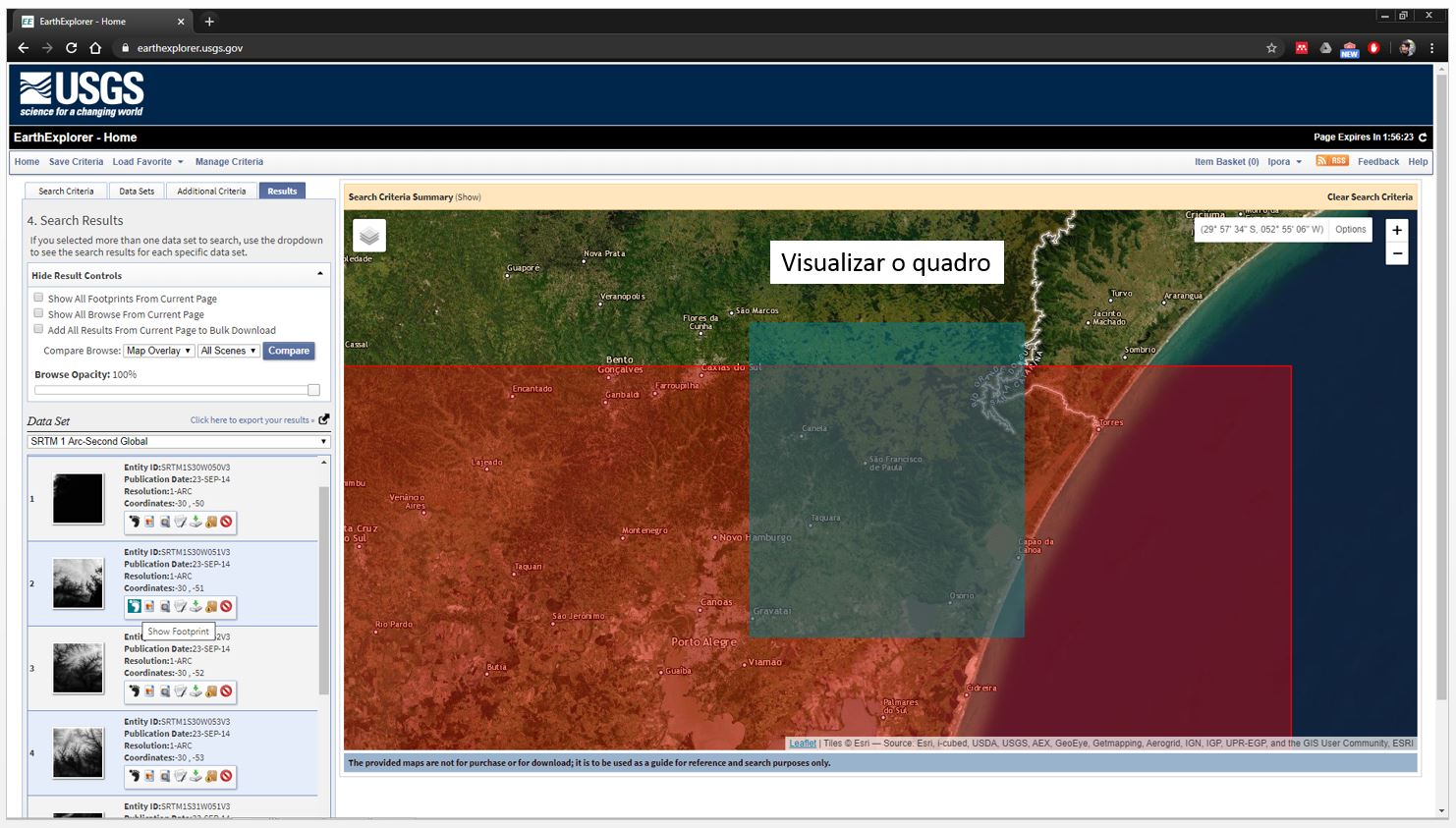Open the Additional Criteria tab
The image size is (1456, 828).
point(211,192)
